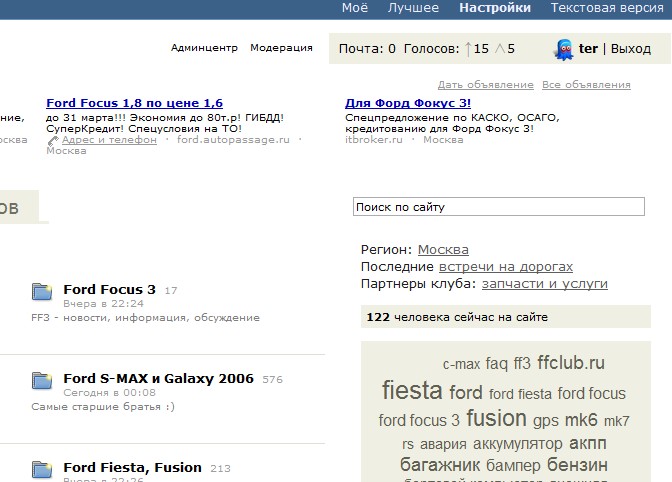Click the caret votes icon next to 5
Viewport: 672px width, 482px height.
point(500,48)
